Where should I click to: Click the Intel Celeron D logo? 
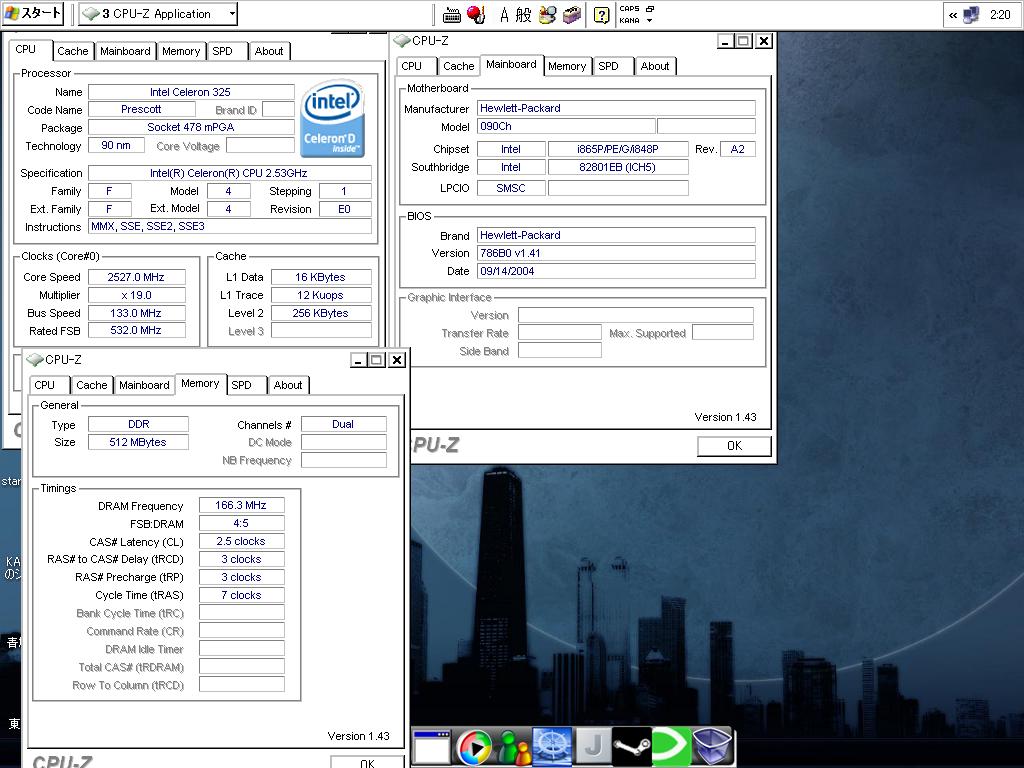click(332, 119)
